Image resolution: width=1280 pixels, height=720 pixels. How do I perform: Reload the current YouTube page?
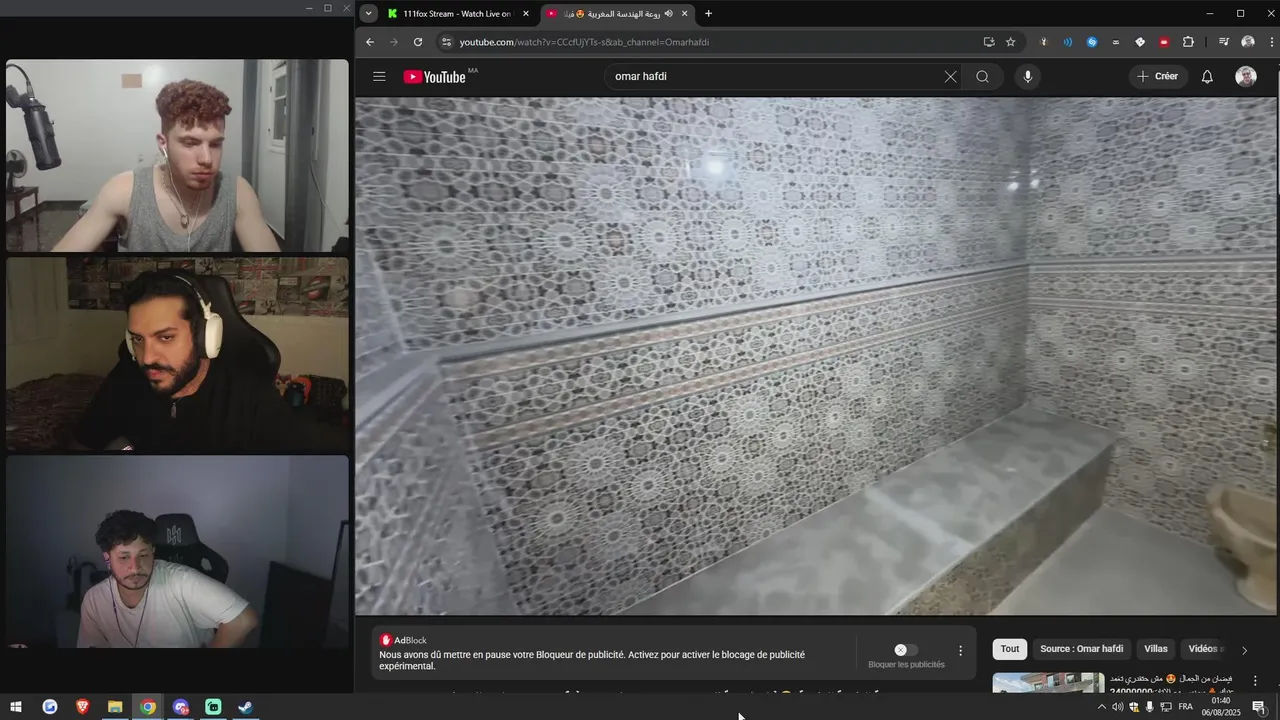coord(418,42)
